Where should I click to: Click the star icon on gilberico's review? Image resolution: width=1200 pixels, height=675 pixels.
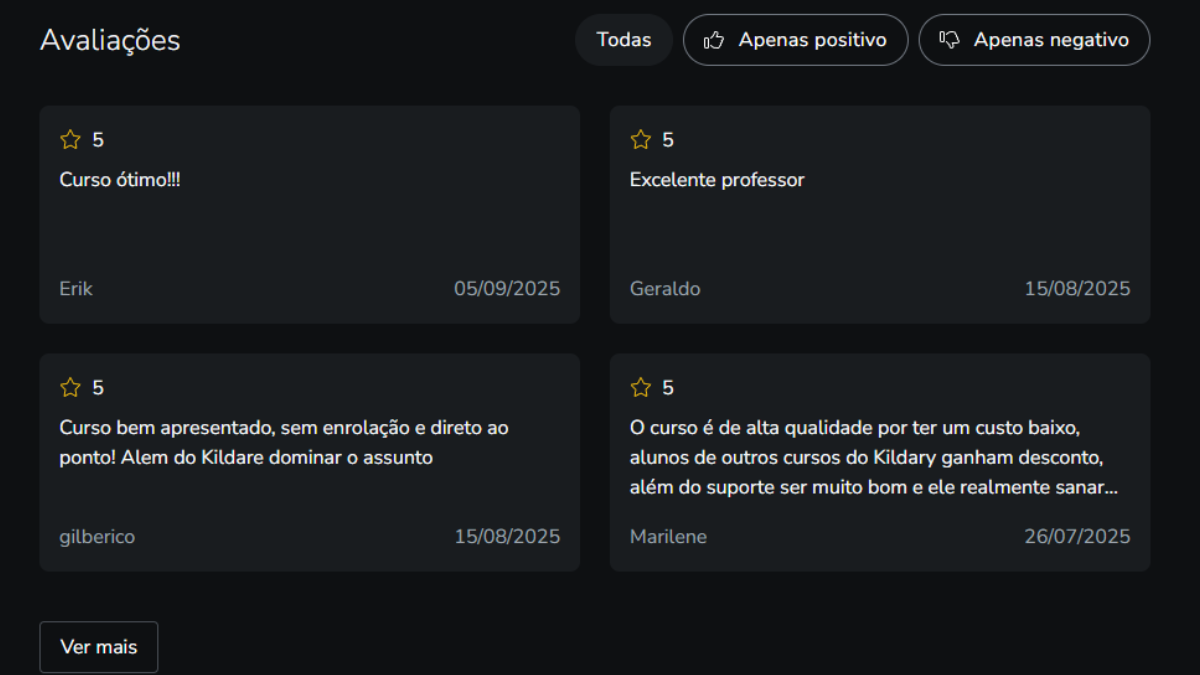click(70, 388)
